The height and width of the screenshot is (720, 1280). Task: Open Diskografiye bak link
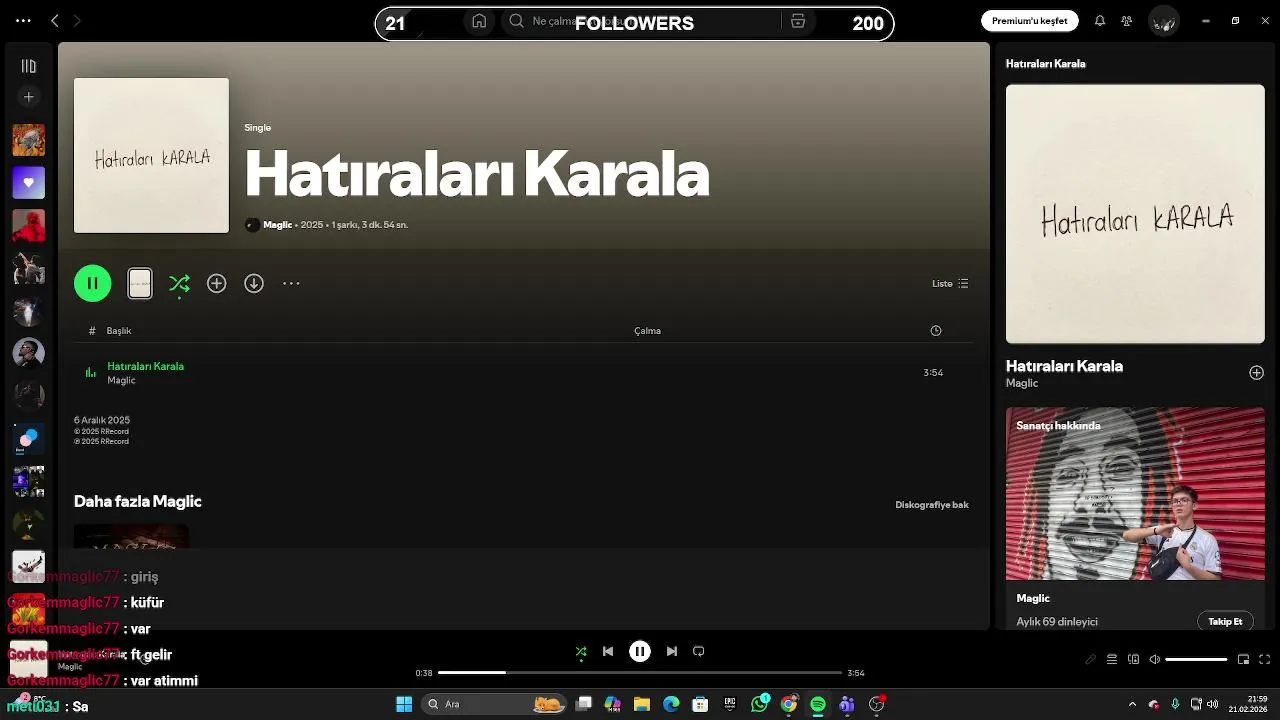coord(932,505)
